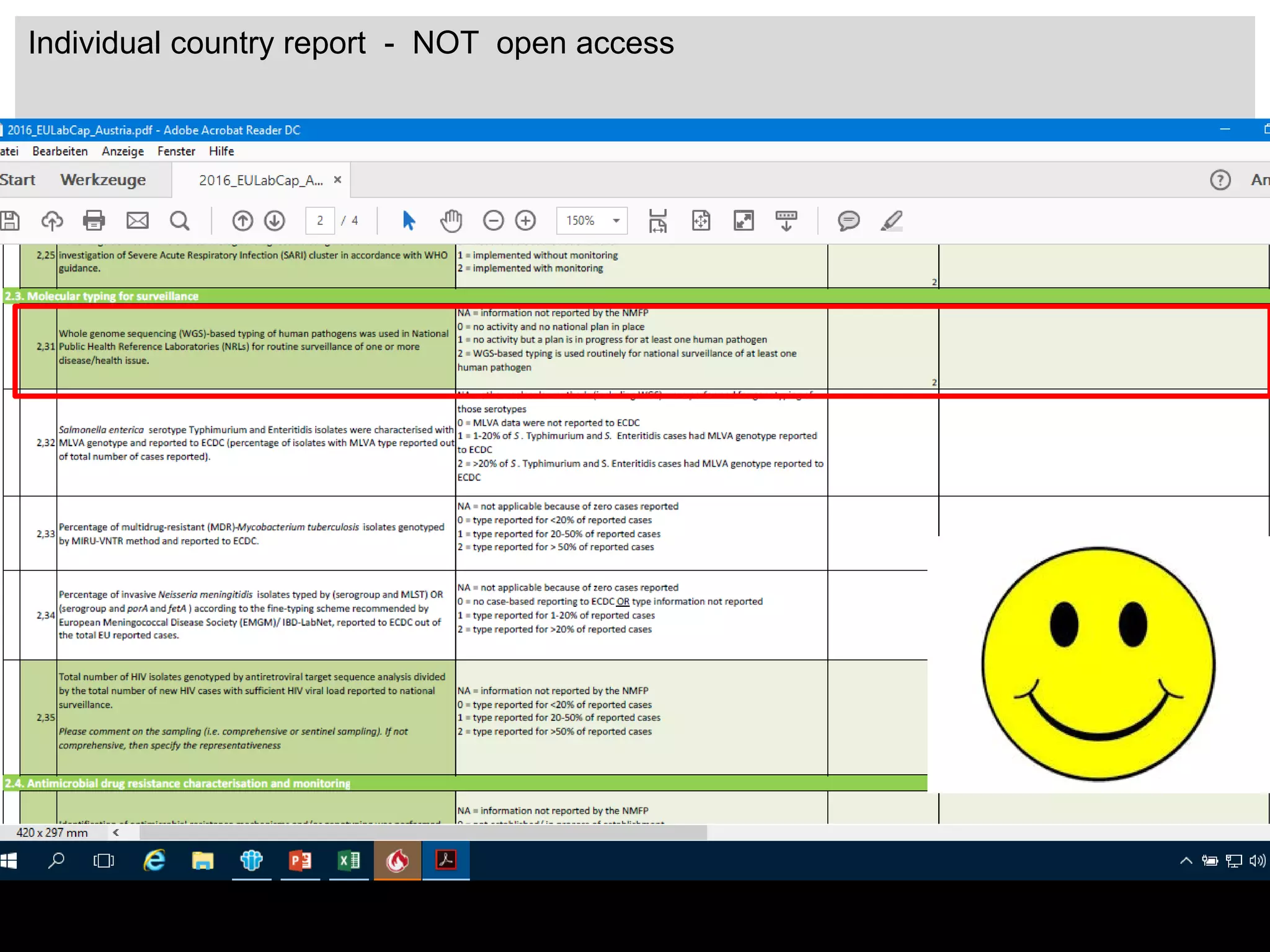Click the Windows Start button
This screenshot has width=1270, height=952.
9,860
